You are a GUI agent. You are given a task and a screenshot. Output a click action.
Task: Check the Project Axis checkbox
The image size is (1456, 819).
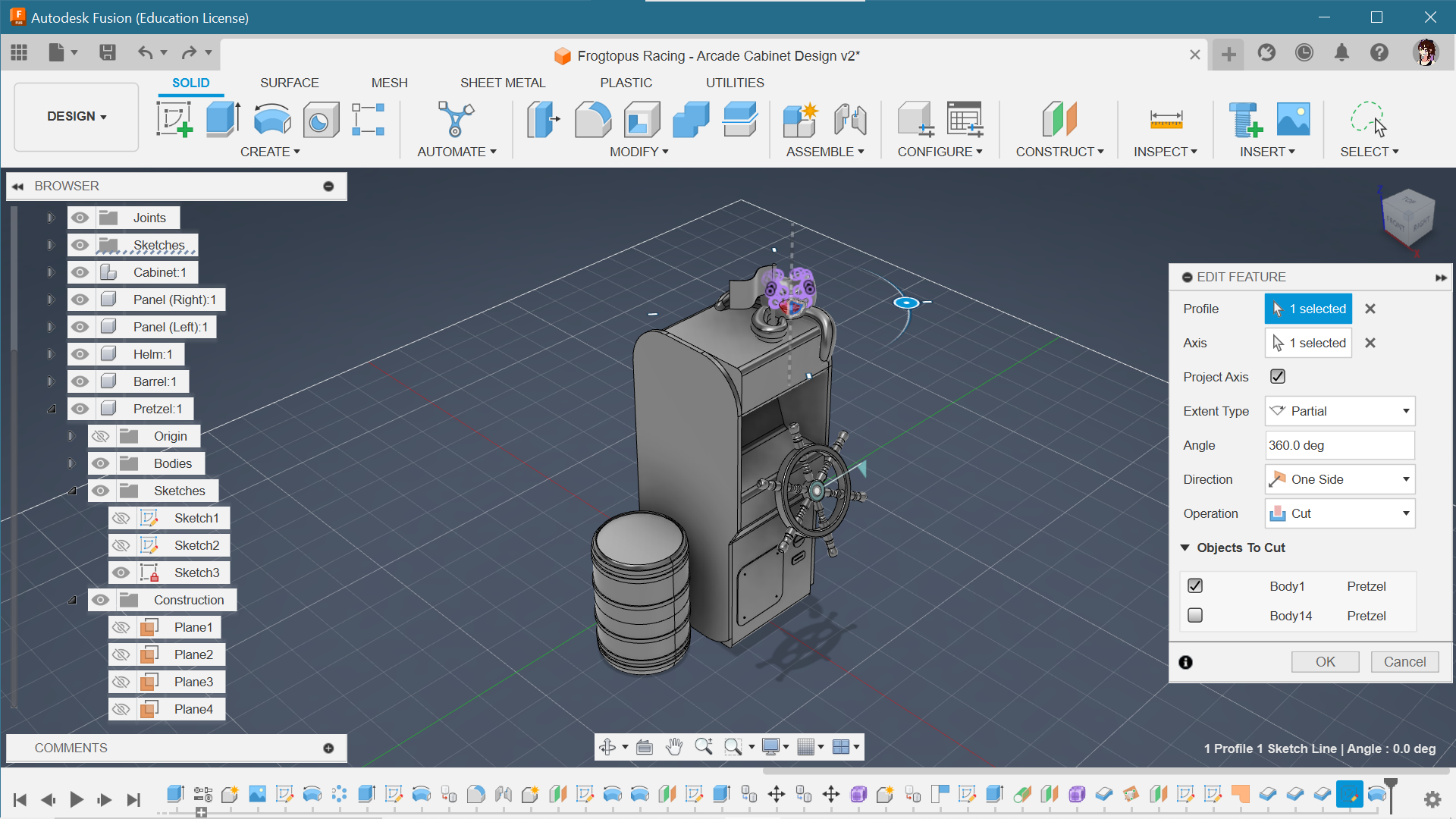pyautogui.click(x=1279, y=377)
